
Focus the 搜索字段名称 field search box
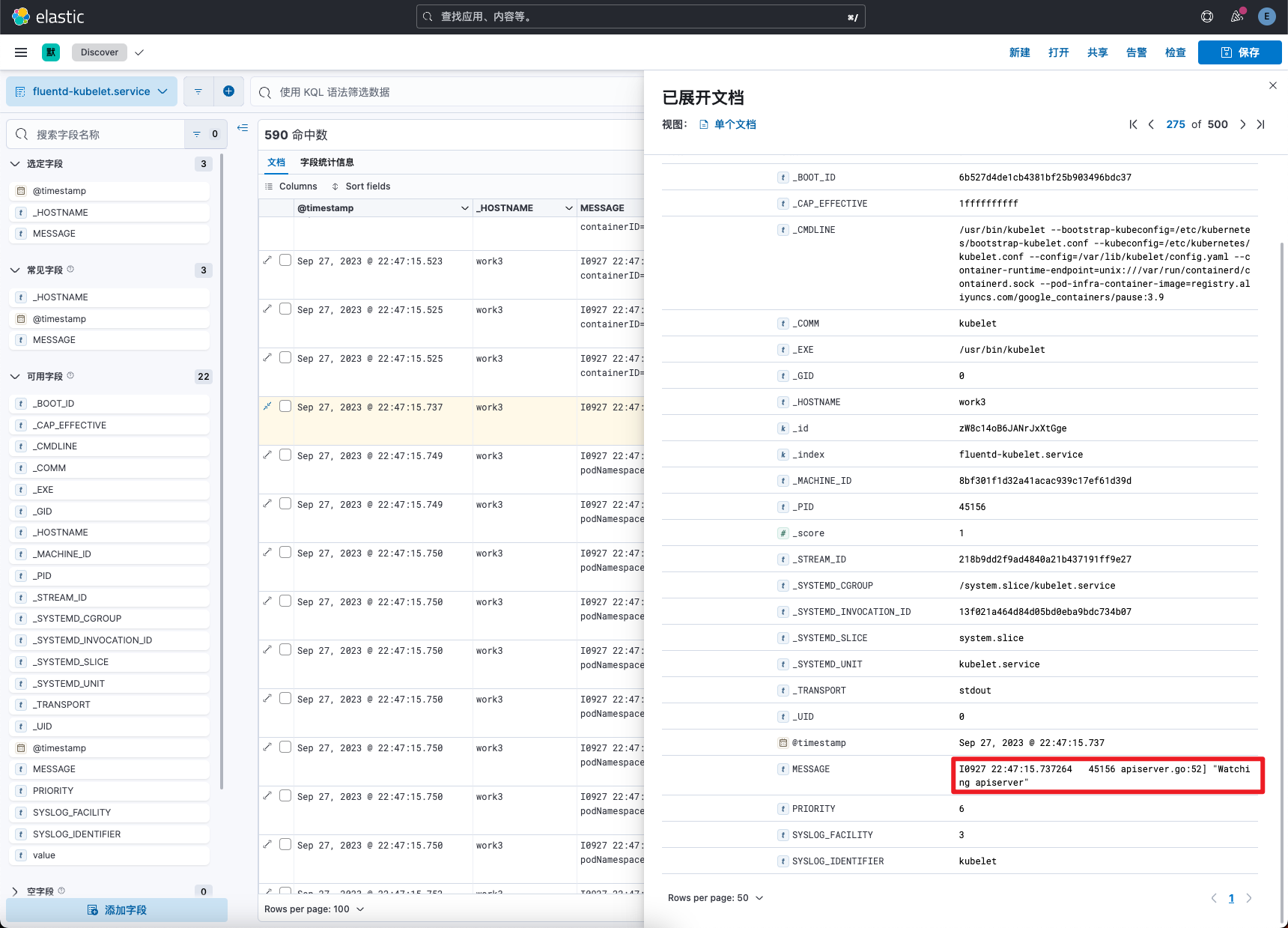(96, 134)
